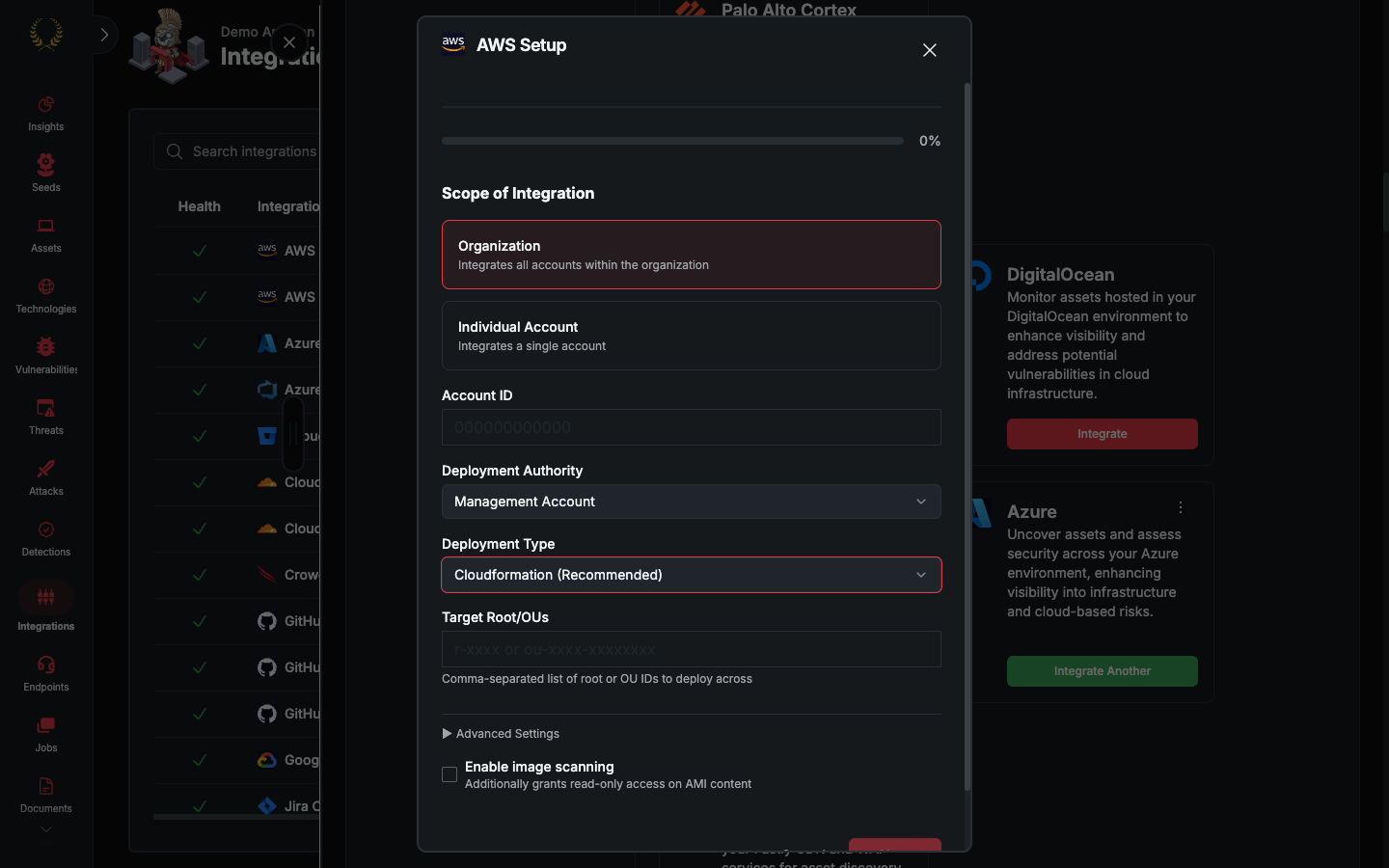Open the Documents sidebar section

coord(45,796)
